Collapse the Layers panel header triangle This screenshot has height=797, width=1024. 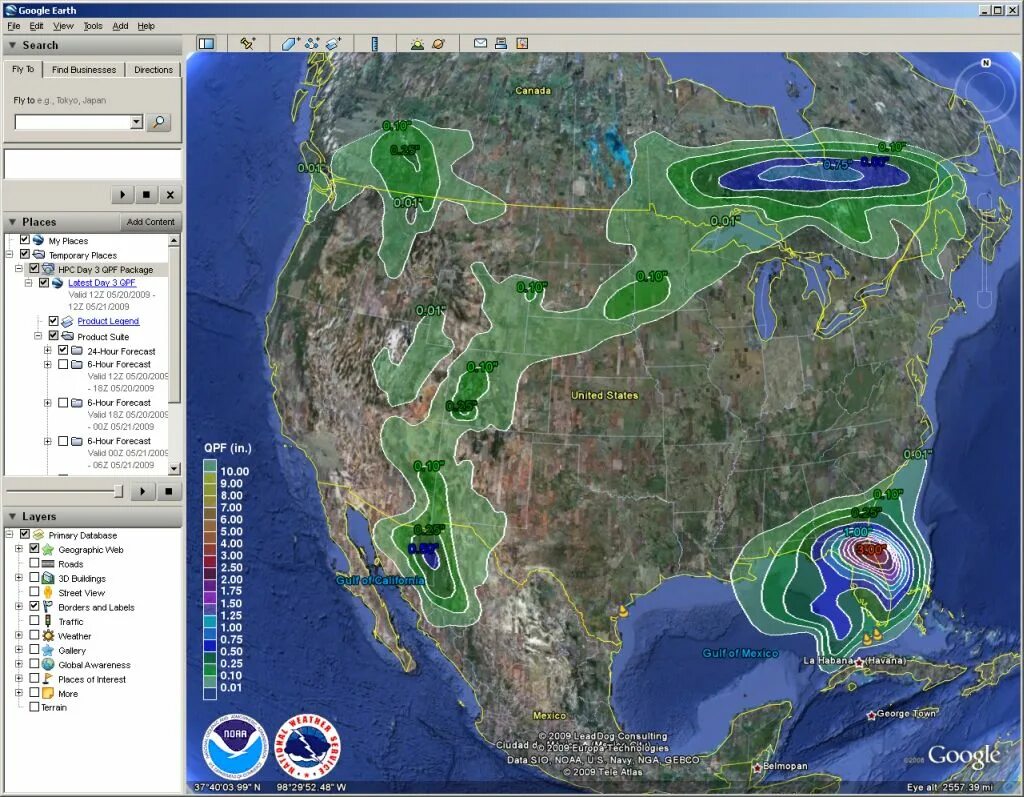[x=12, y=516]
